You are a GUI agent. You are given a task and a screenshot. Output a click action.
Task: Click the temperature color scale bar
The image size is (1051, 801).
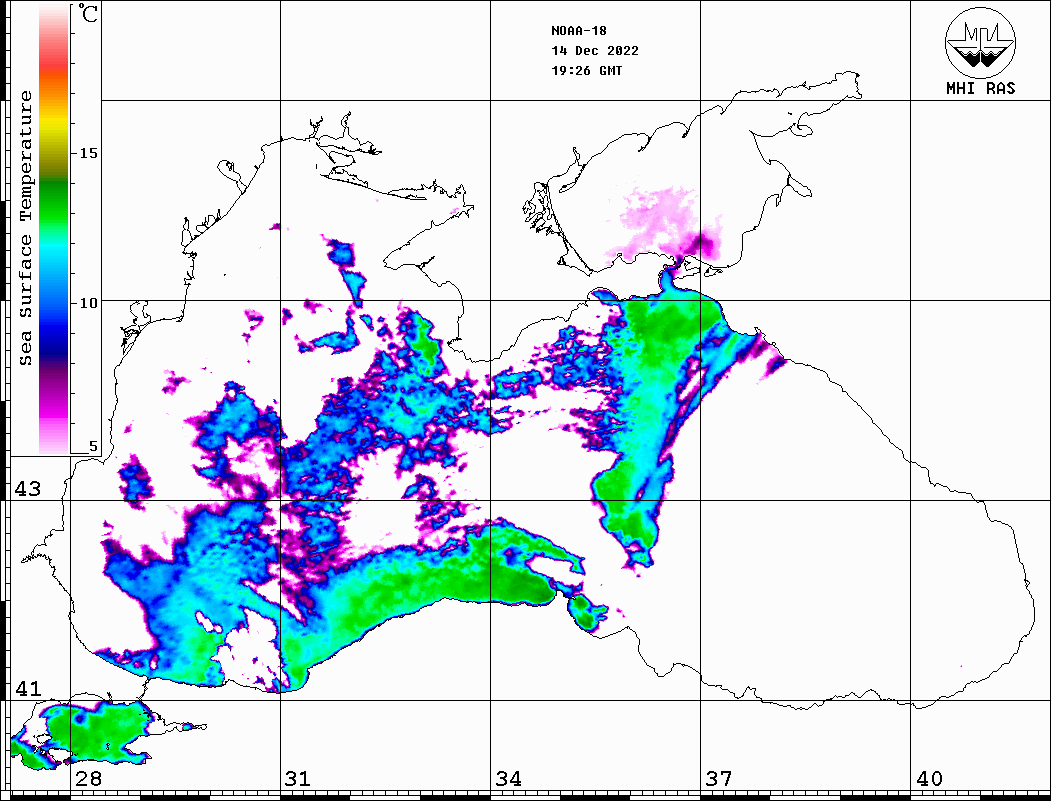(x=54, y=229)
